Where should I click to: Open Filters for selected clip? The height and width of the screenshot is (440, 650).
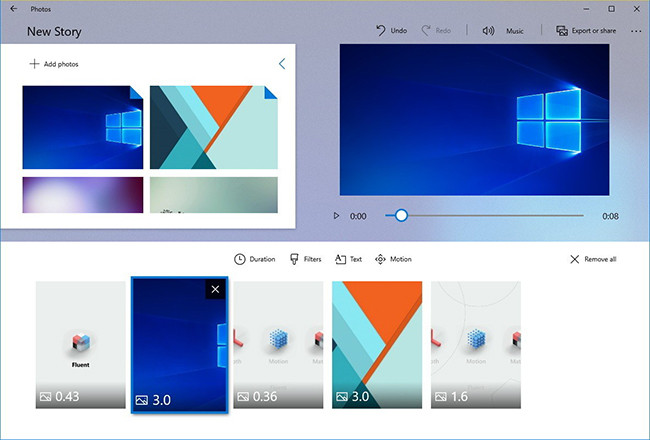tap(305, 259)
